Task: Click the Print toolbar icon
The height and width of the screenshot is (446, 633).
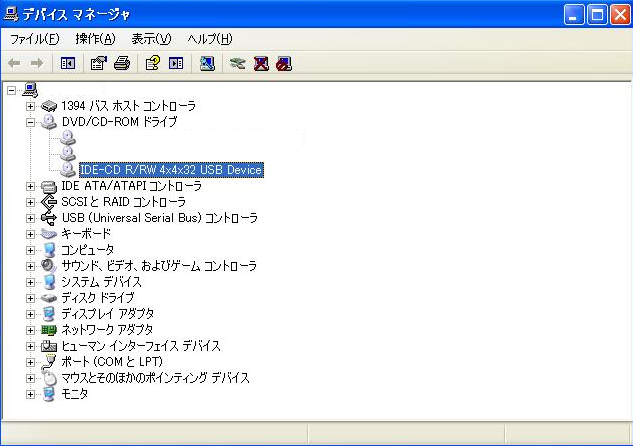Action: [x=122, y=63]
